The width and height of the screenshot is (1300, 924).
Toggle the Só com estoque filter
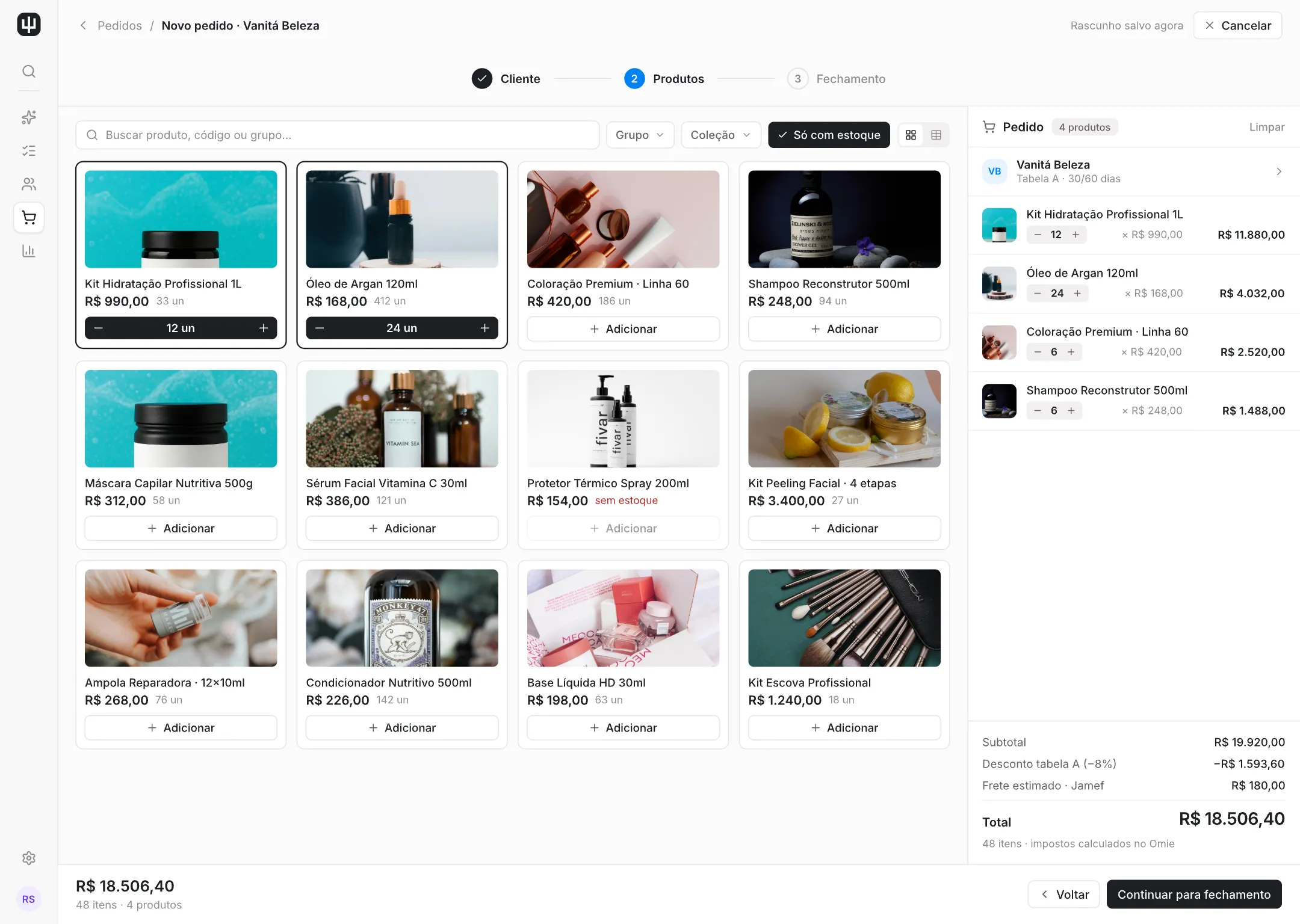[x=829, y=135]
